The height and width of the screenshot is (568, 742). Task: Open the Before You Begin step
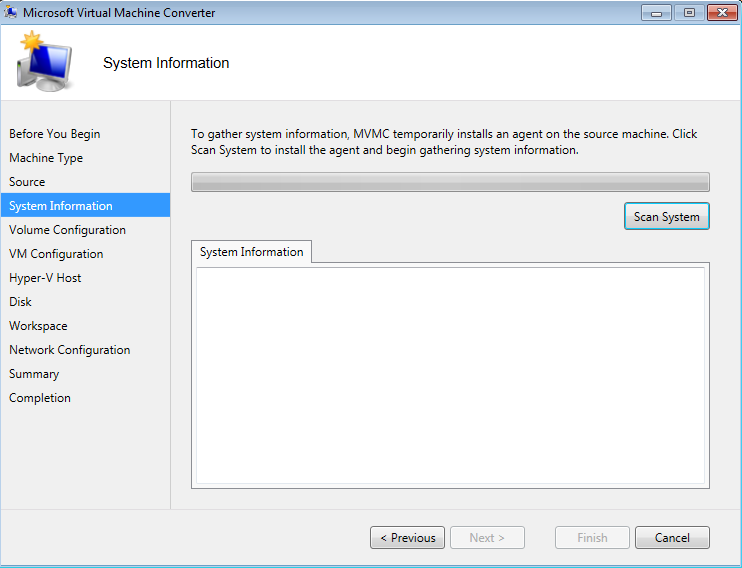(x=55, y=134)
